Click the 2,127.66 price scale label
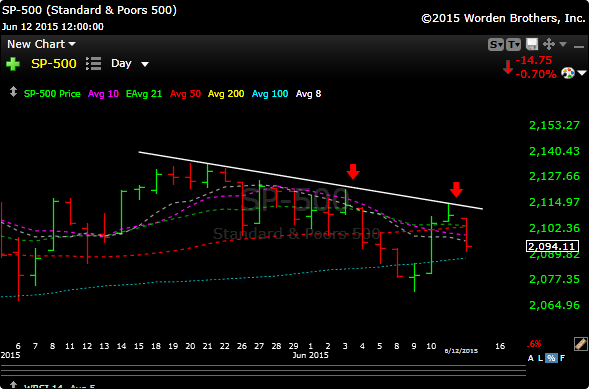The image size is (589, 389). coord(554,176)
